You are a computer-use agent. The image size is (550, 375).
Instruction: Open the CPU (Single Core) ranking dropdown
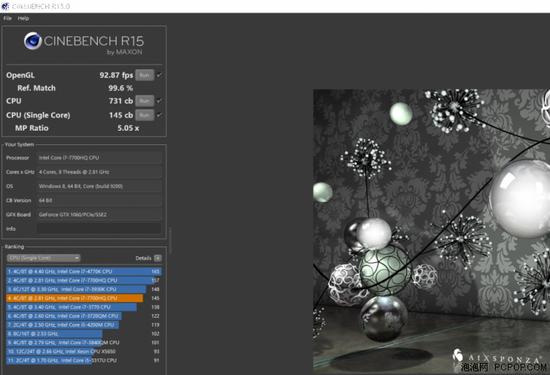(43, 258)
